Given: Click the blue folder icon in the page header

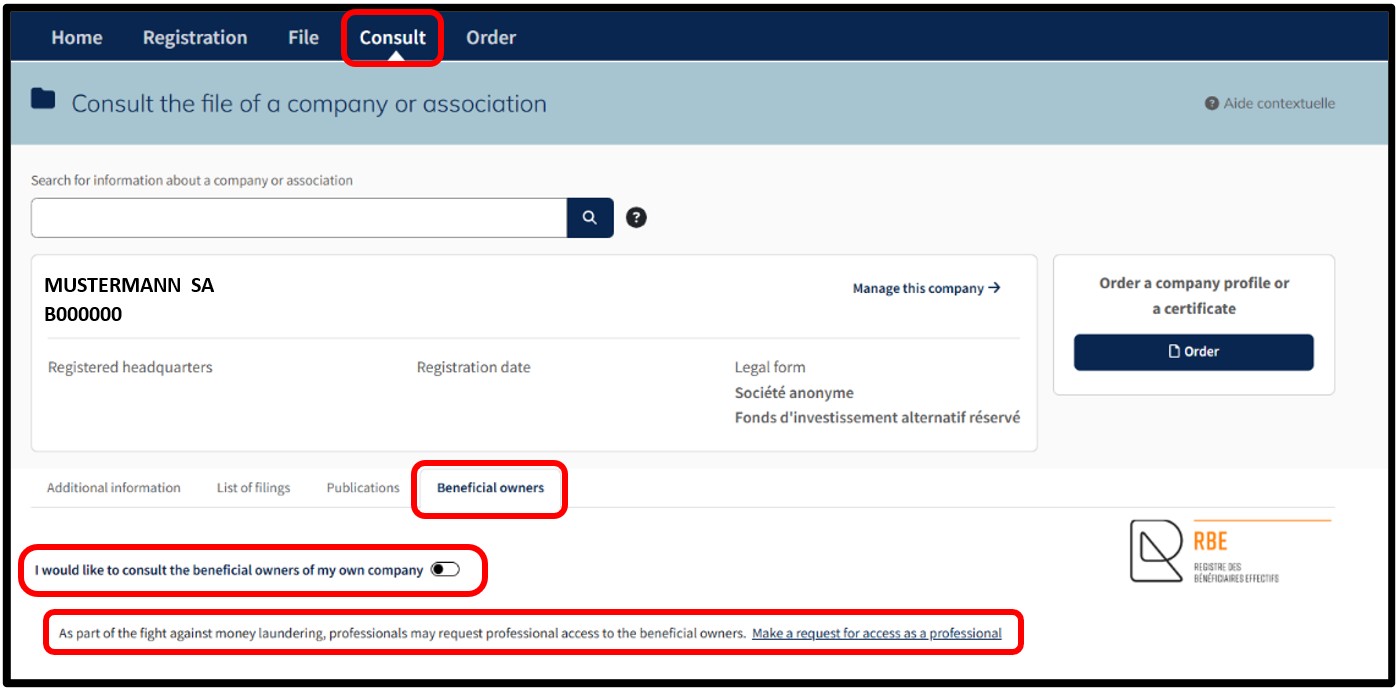Looking at the screenshot, I should pyautogui.click(x=43, y=98).
